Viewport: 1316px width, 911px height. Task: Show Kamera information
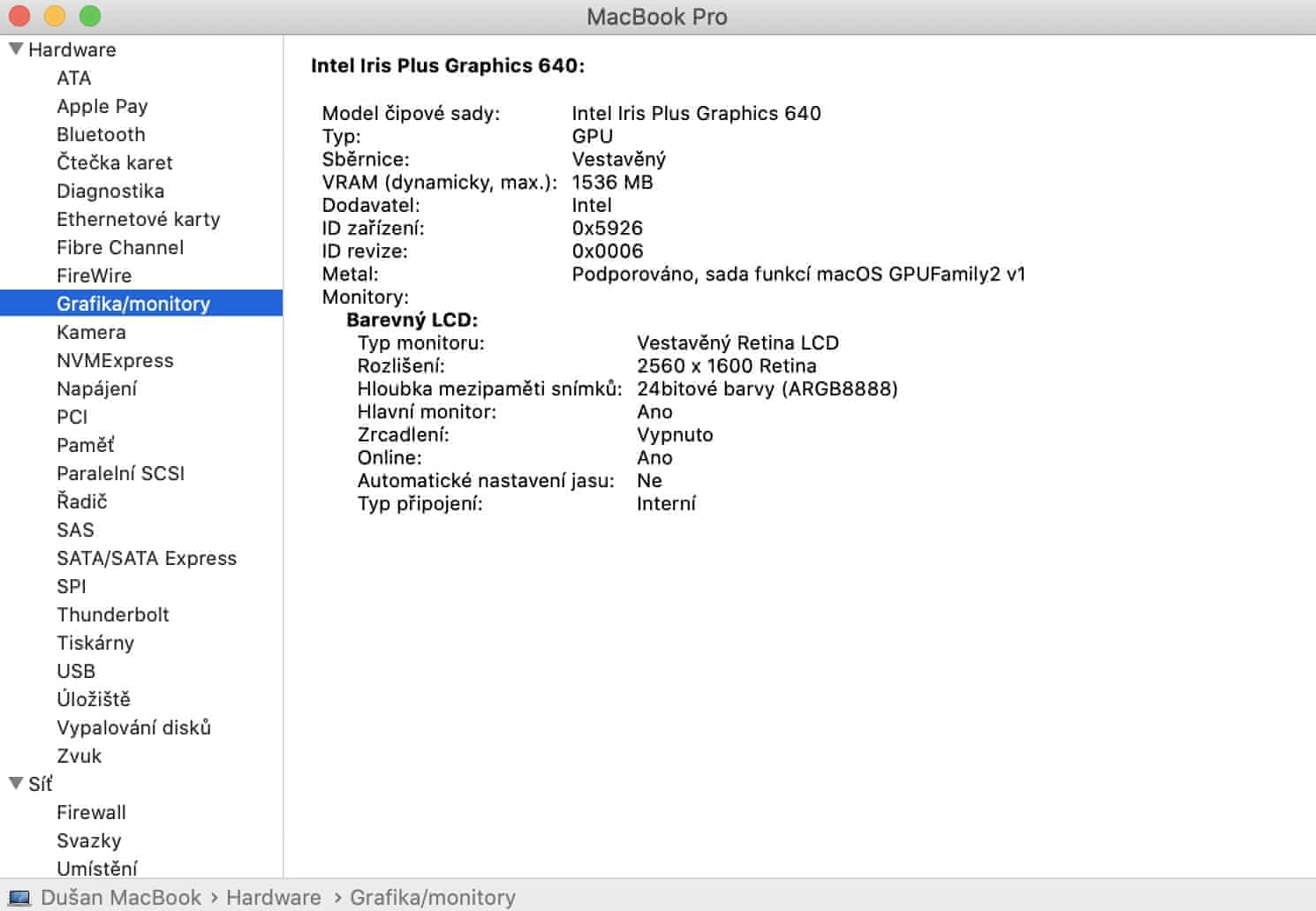(x=91, y=332)
